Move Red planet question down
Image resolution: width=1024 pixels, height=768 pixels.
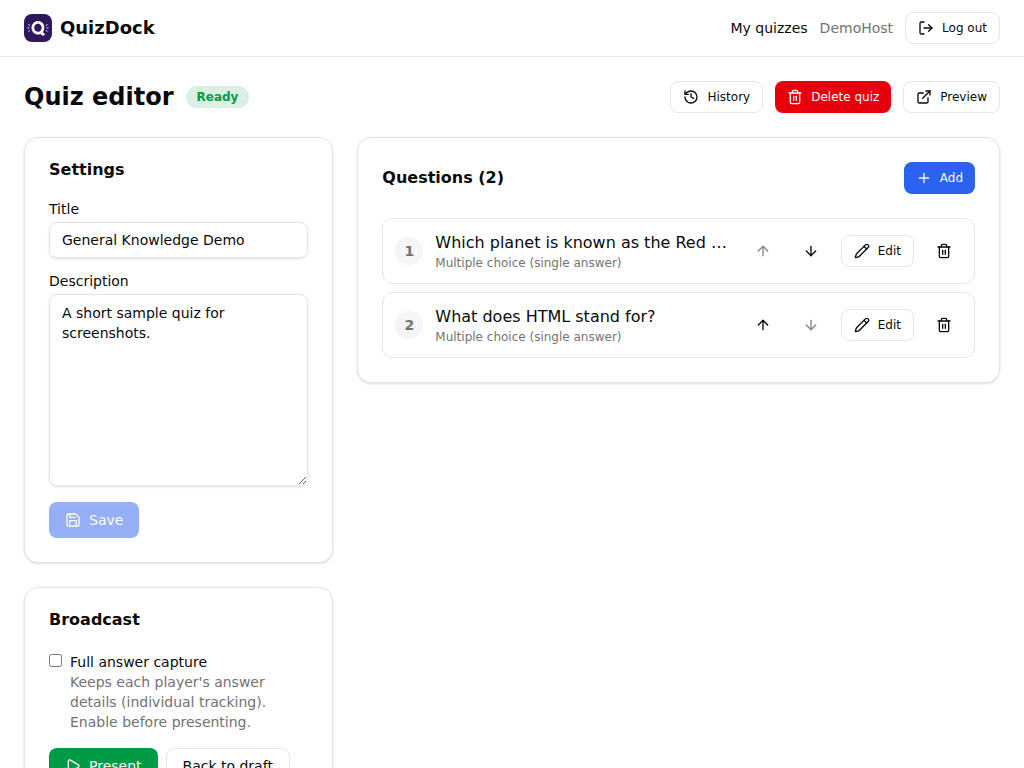tap(810, 251)
